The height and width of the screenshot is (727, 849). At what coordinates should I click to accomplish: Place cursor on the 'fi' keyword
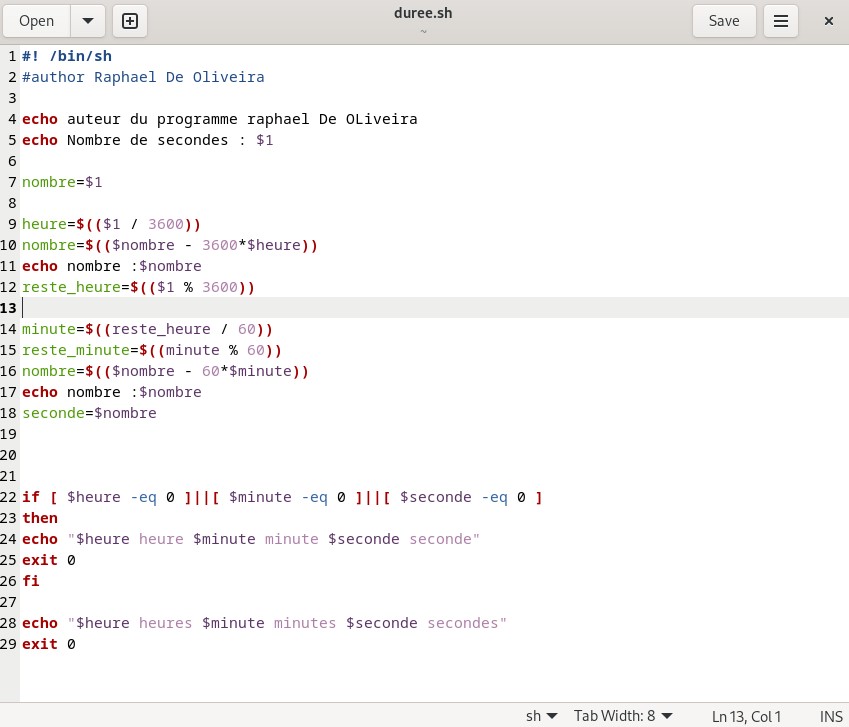[x=30, y=581]
